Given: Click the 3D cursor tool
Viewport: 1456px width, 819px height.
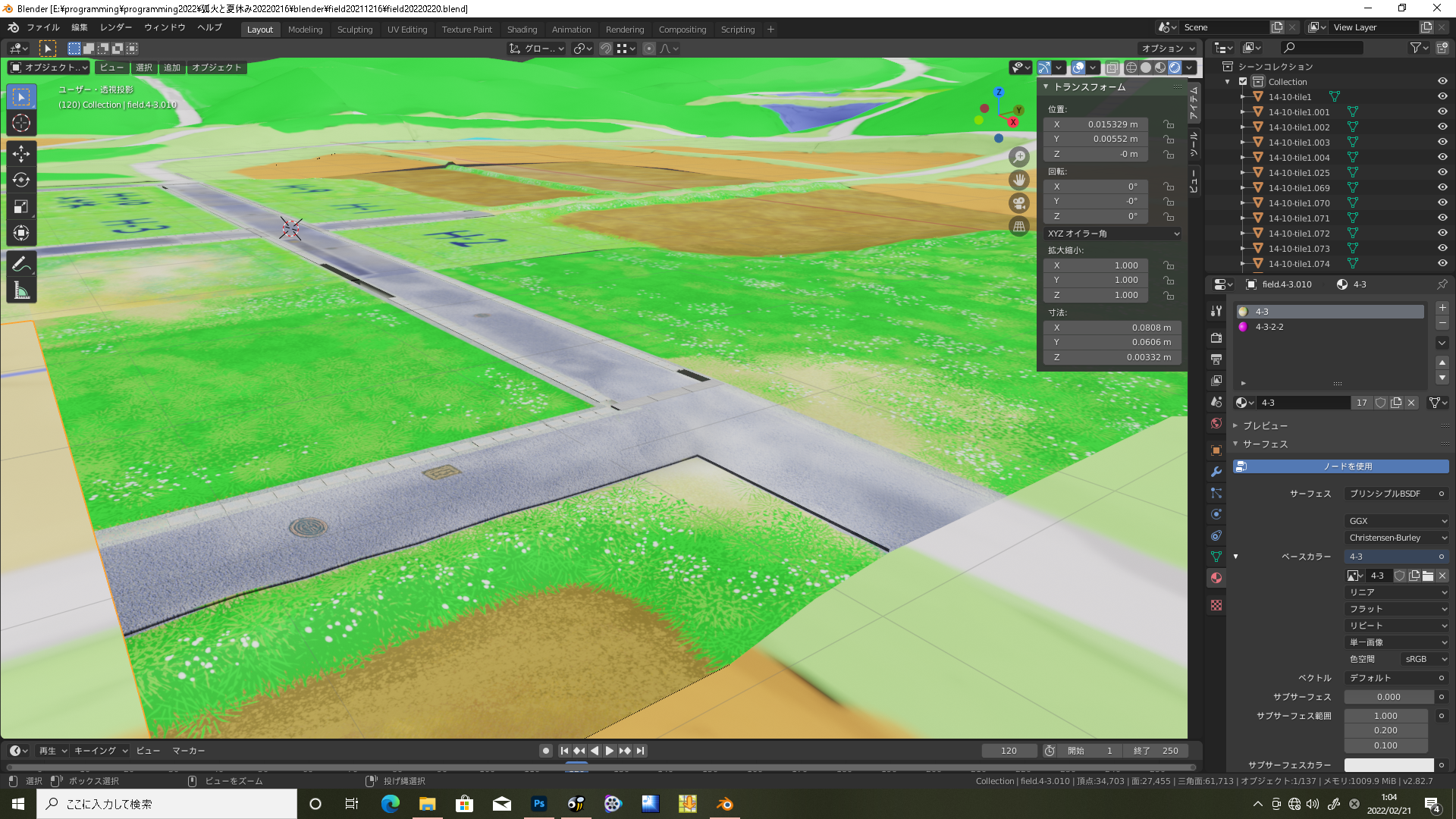Looking at the screenshot, I should 21,124.
